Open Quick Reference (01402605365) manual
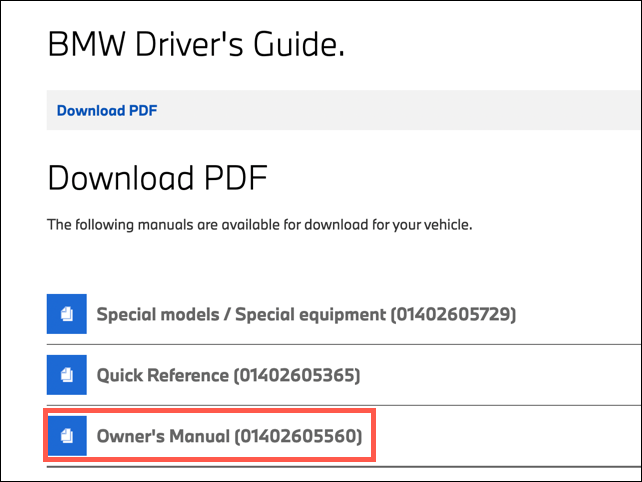642x482 pixels. 228,375
